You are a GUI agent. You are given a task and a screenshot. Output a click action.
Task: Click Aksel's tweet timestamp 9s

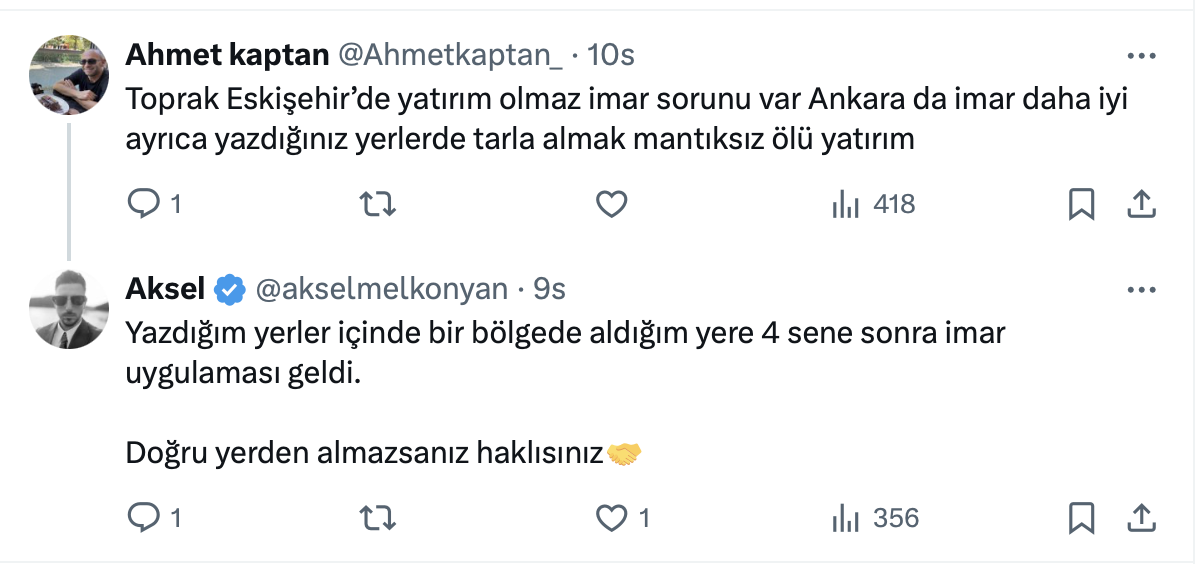[549, 290]
